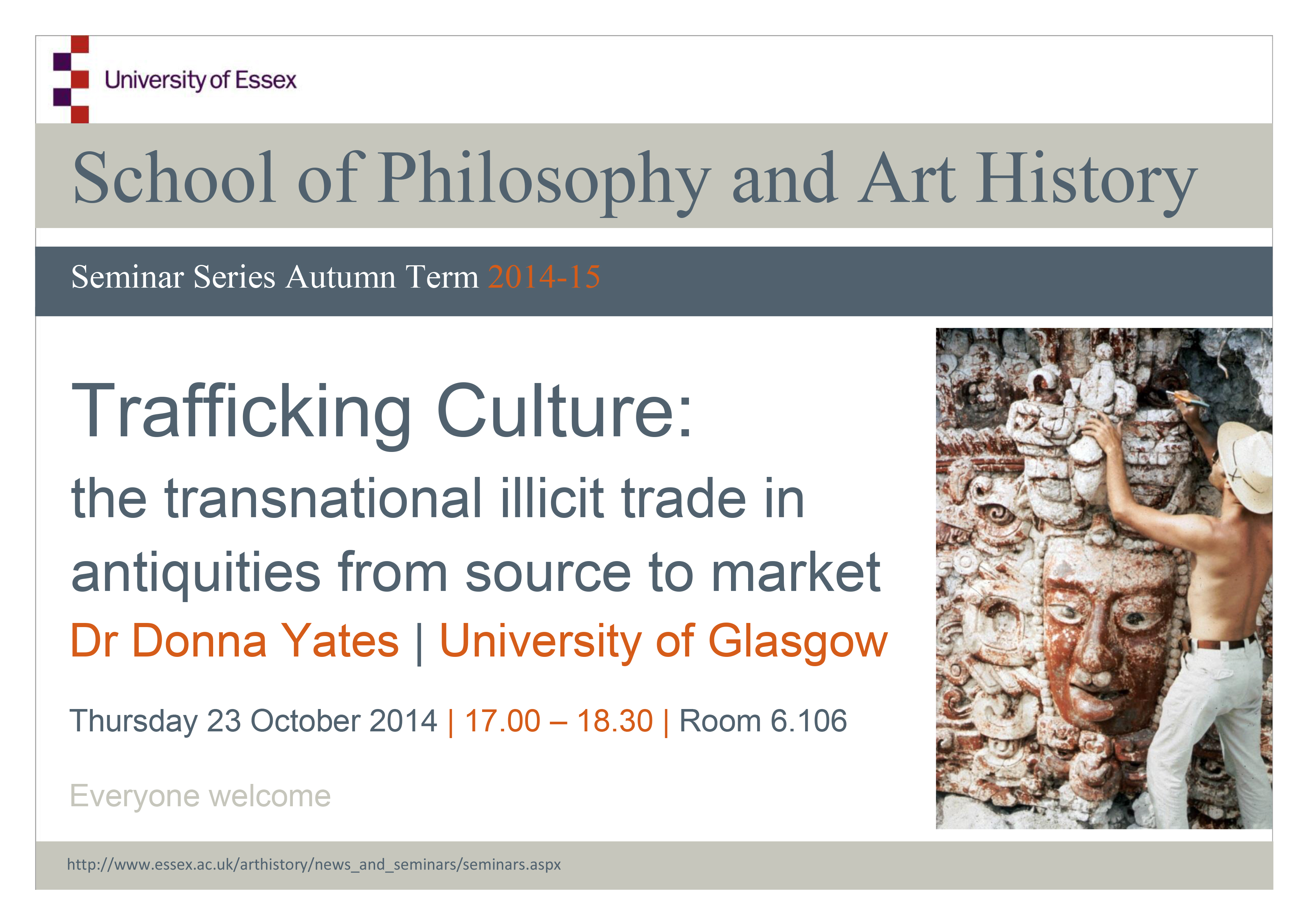
Task: Click the speaker name "Dr Donna Yates"
Action: 234,641
